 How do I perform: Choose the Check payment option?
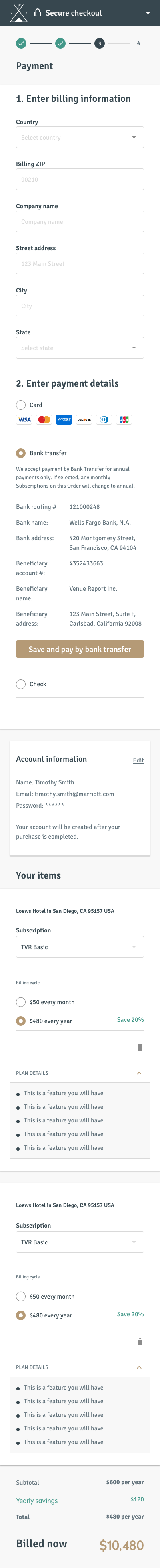pyautogui.click(x=21, y=684)
